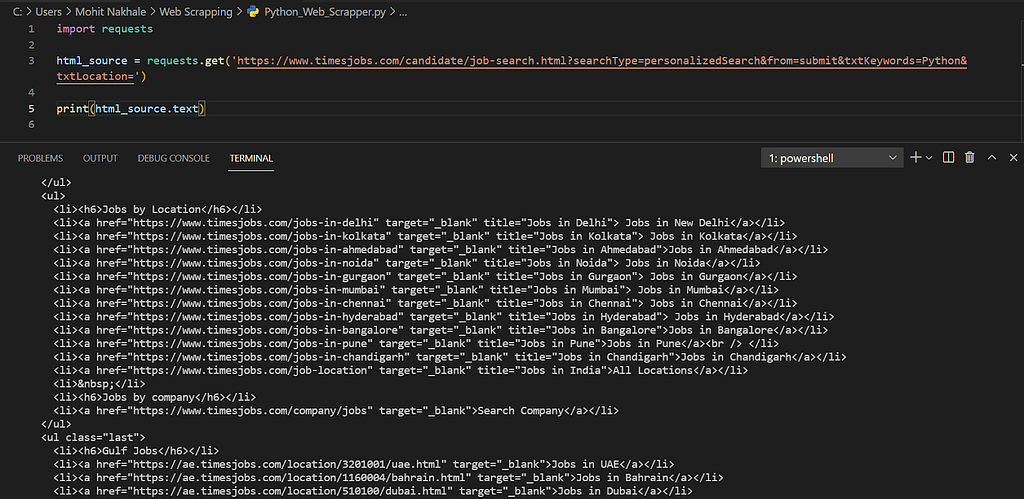Kill terminal with trash icon
Viewport: 1024px width, 499px height.
[970, 157]
